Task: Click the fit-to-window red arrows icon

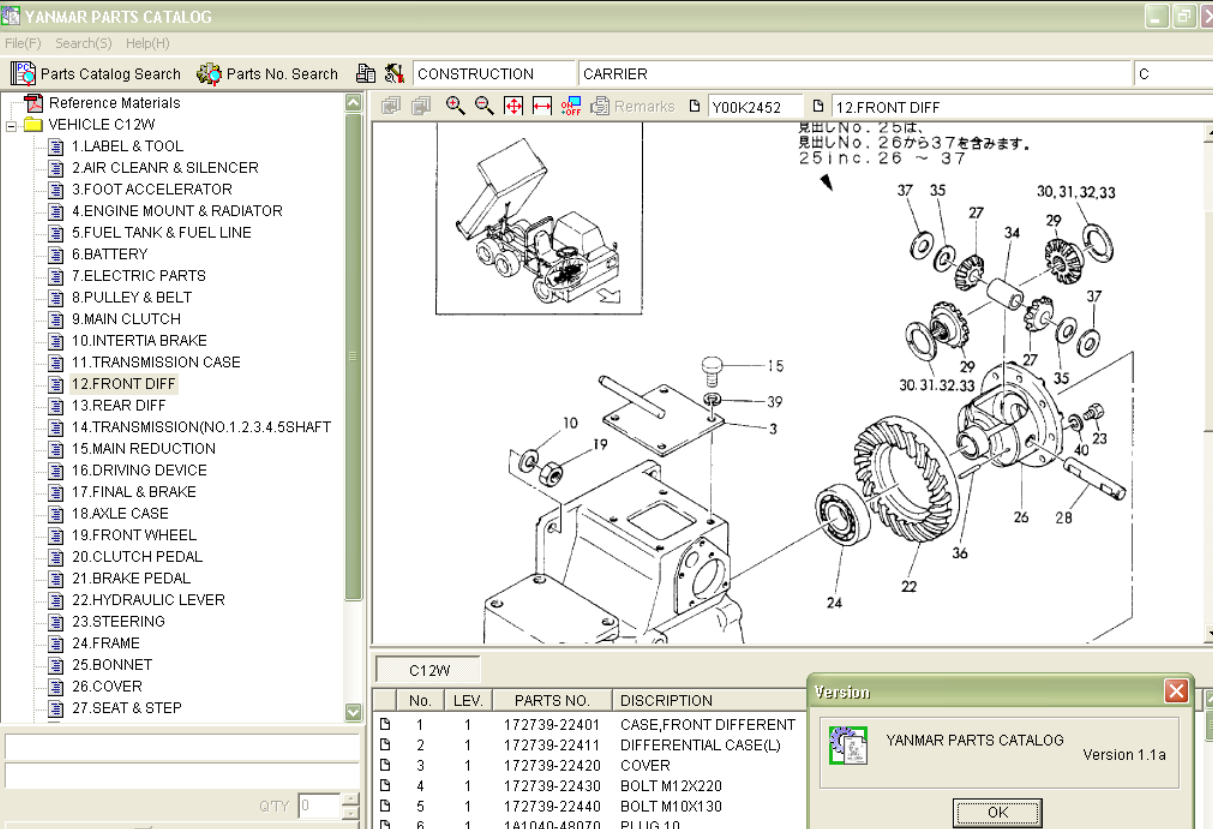Action: click(x=514, y=106)
